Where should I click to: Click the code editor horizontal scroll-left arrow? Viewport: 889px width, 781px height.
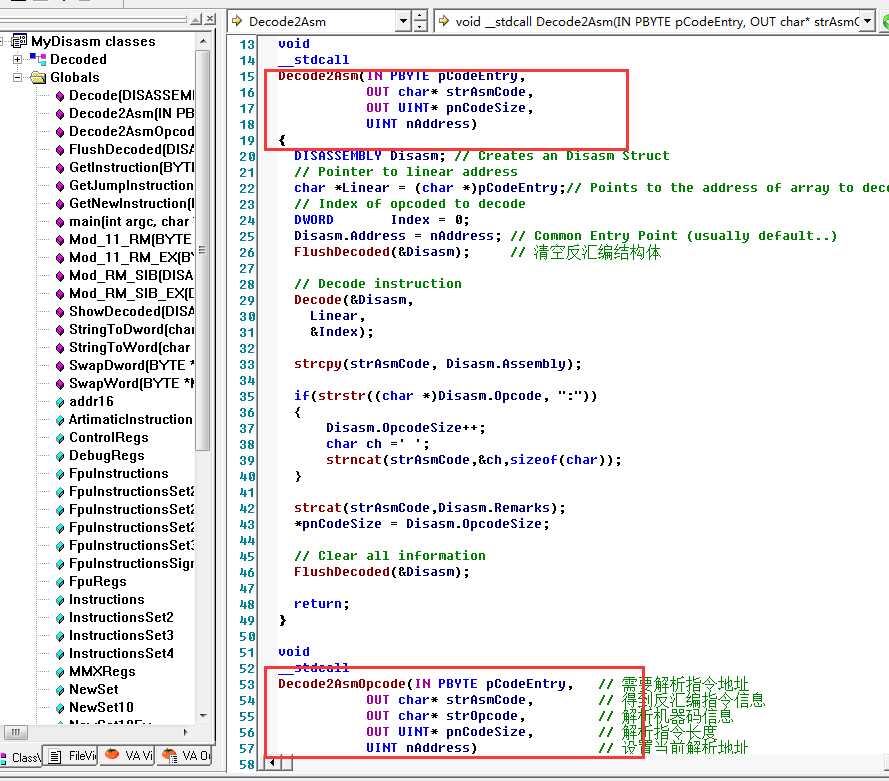pyautogui.click(x=273, y=763)
